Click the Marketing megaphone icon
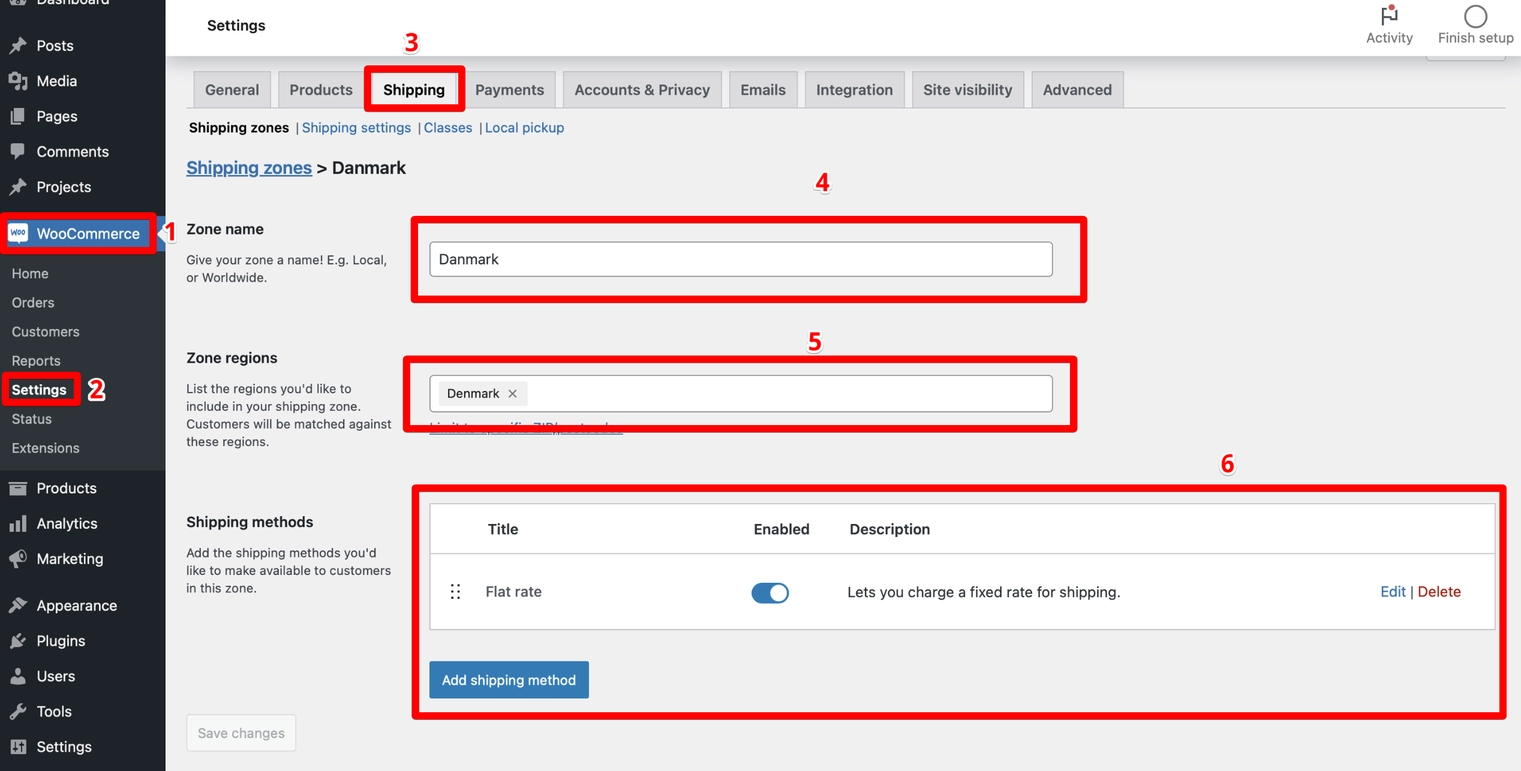The image size is (1521, 771). coord(17,559)
